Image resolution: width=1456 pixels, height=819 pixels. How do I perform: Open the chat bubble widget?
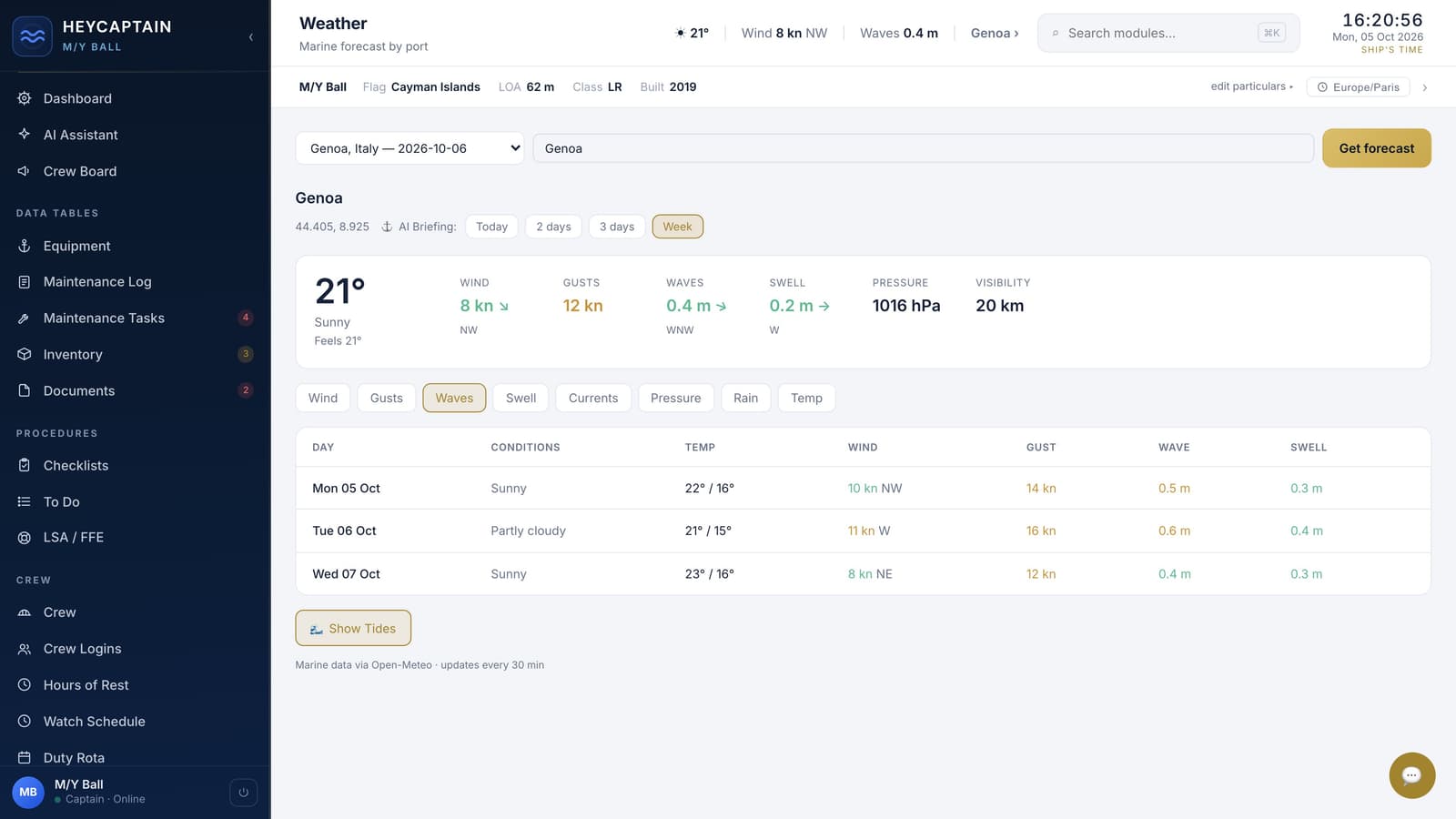click(x=1411, y=775)
